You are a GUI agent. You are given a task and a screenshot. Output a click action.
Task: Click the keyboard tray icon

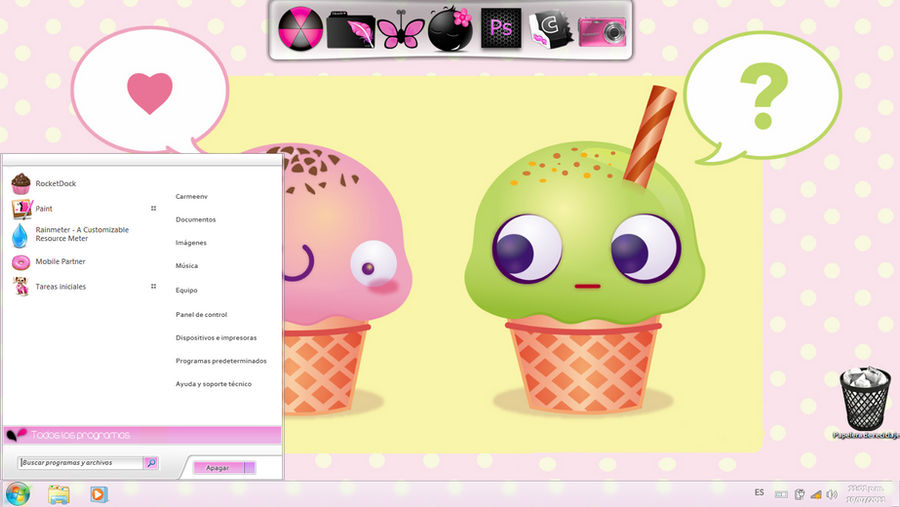[781, 494]
